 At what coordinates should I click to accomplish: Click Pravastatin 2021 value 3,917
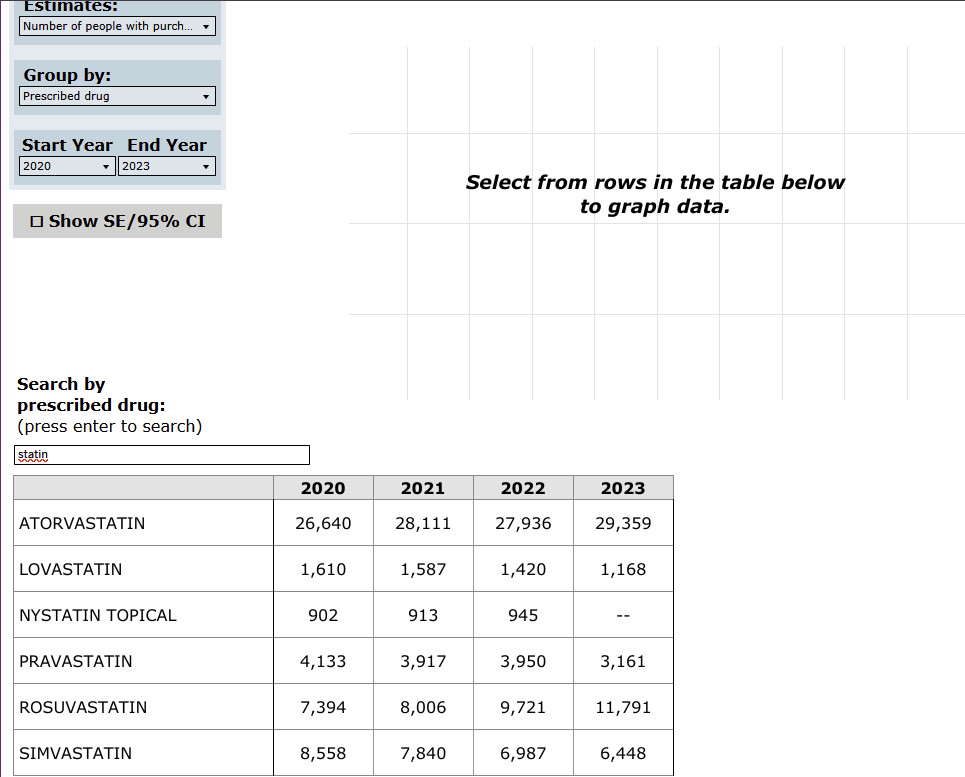coord(423,661)
